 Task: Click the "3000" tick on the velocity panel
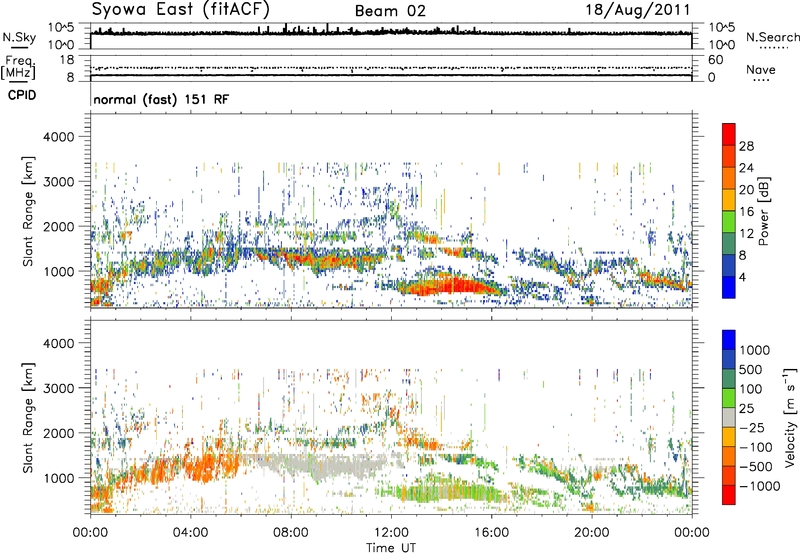coord(58,388)
